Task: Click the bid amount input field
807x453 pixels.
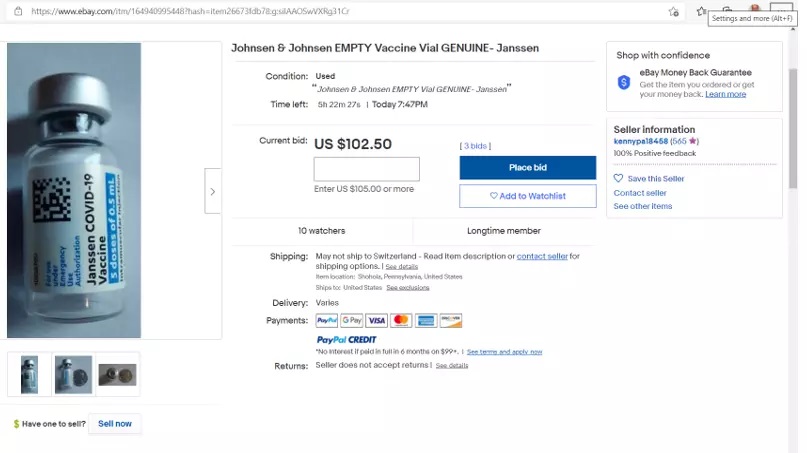Action: (x=366, y=169)
